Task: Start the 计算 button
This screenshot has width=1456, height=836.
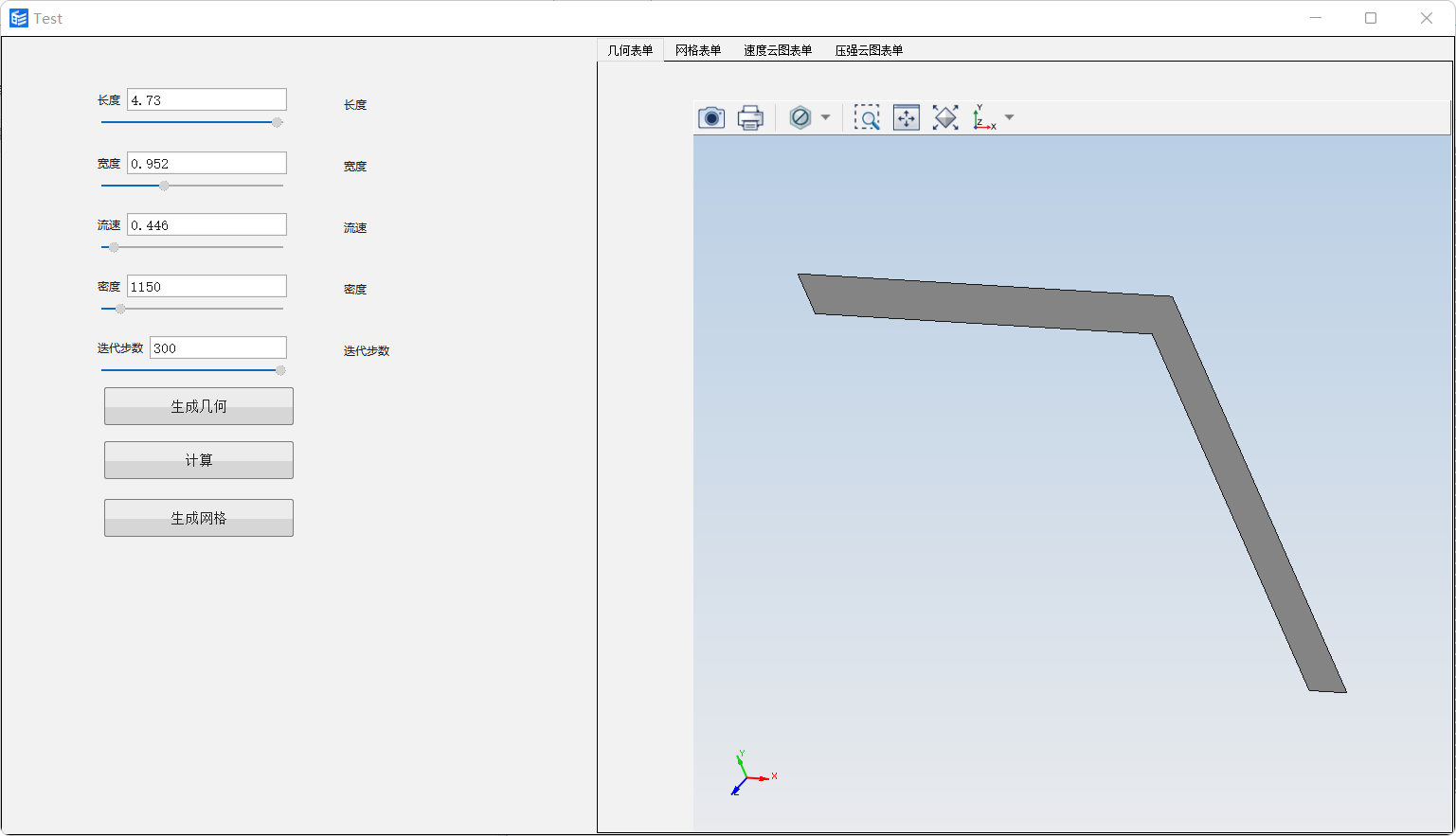Action: pyautogui.click(x=199, y=460)
